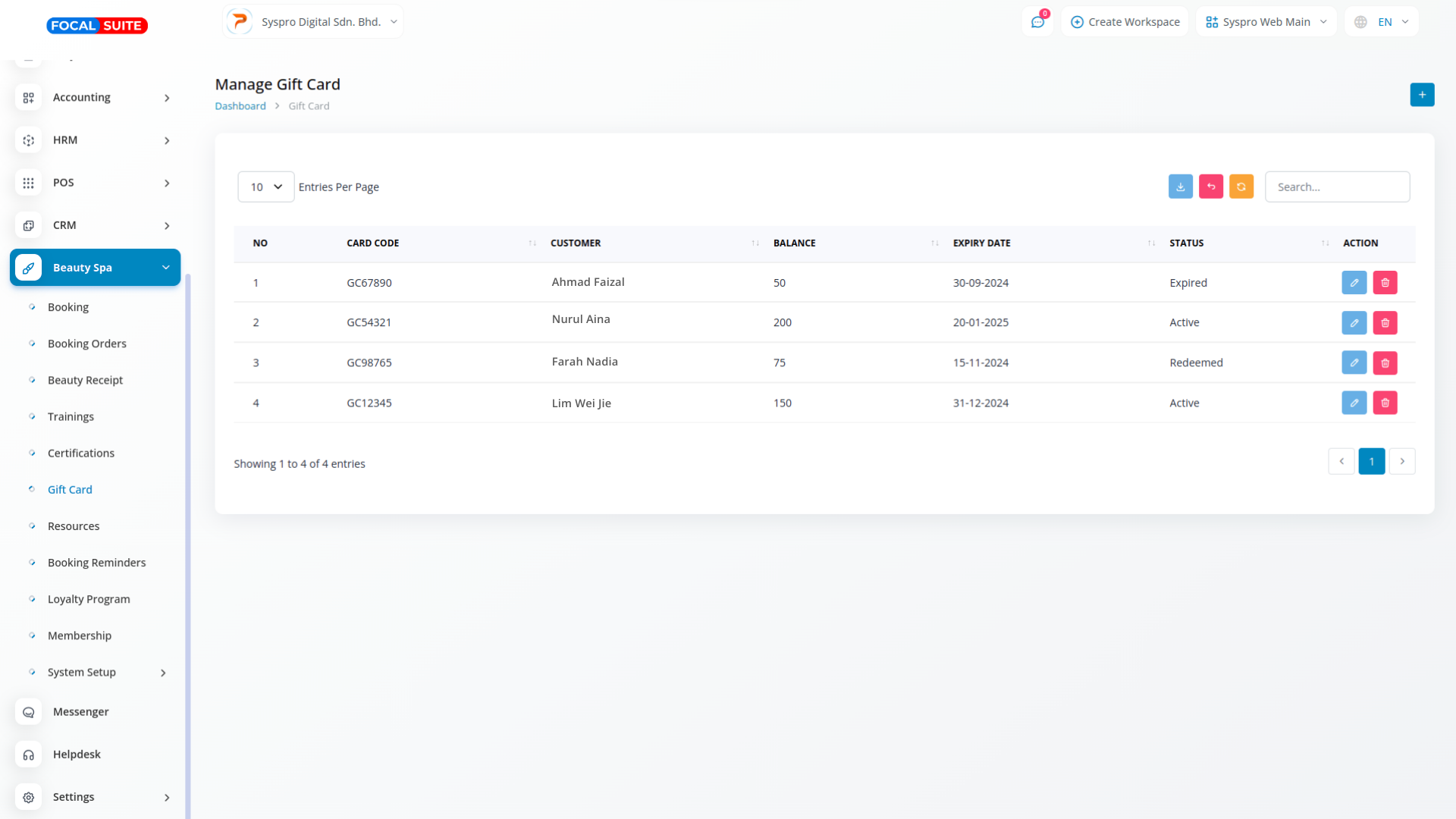Image resolution: width=1456 pixels, height=819 pixels.
Task: Click the Dashboard breadcrumb link
Action: pyautogui.click(x=240, y=106)
